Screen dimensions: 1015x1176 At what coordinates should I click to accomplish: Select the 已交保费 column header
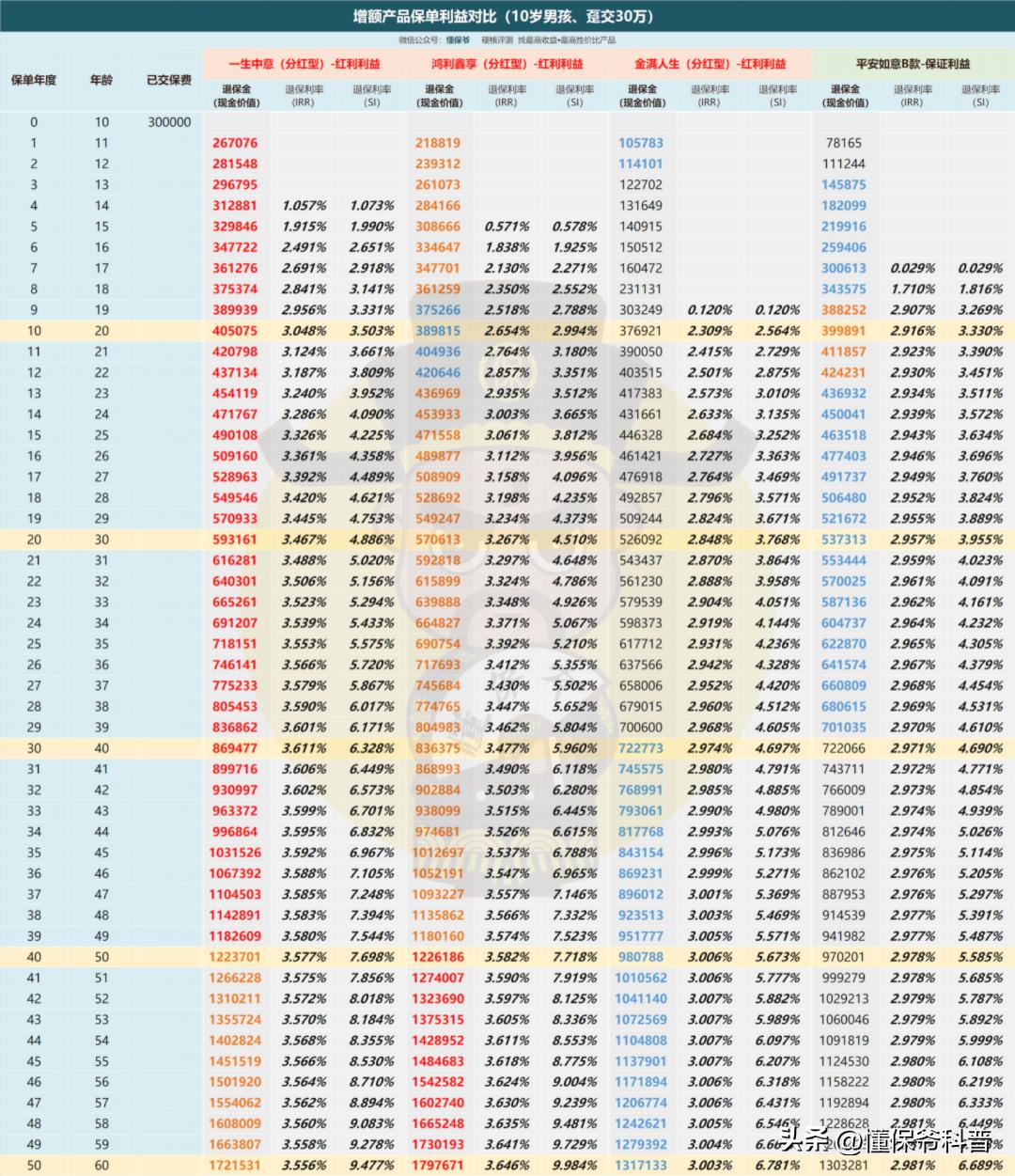(x=169, y=80)
